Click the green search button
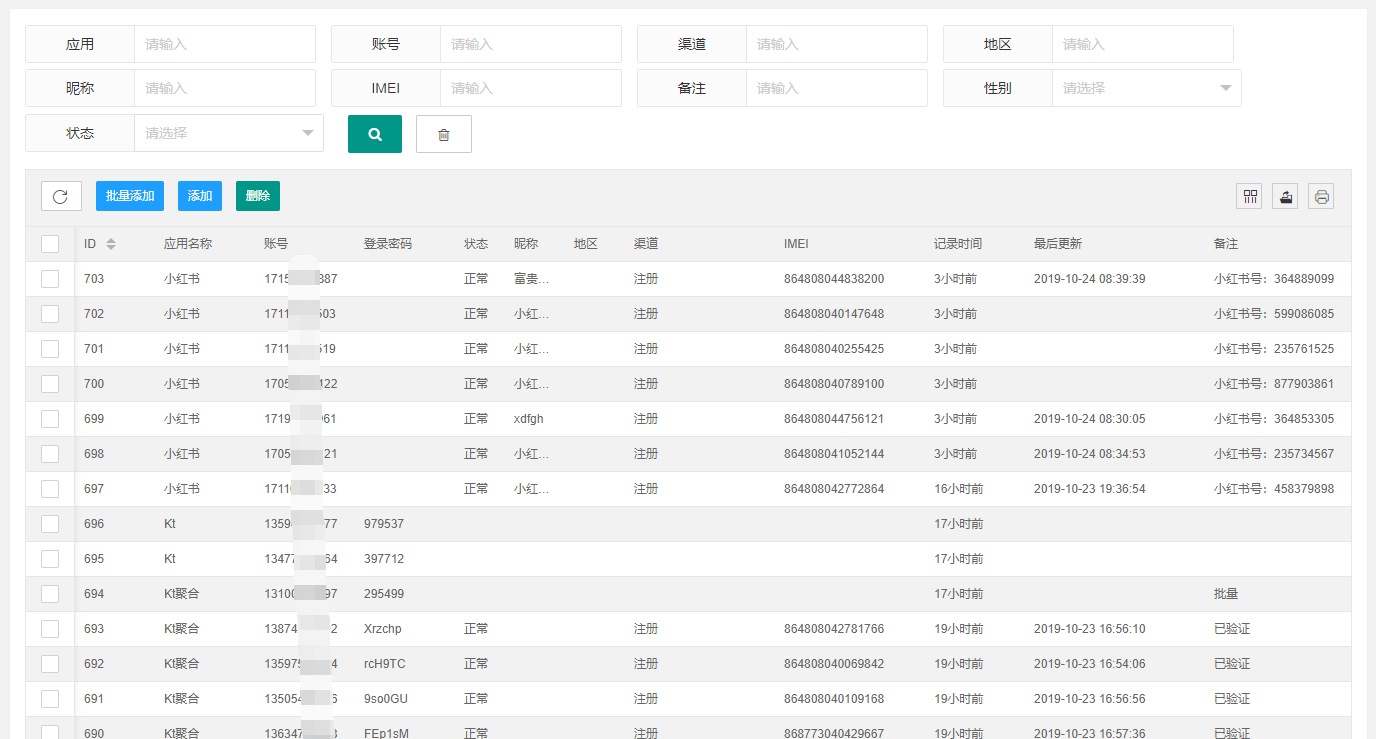 [375, 134]
